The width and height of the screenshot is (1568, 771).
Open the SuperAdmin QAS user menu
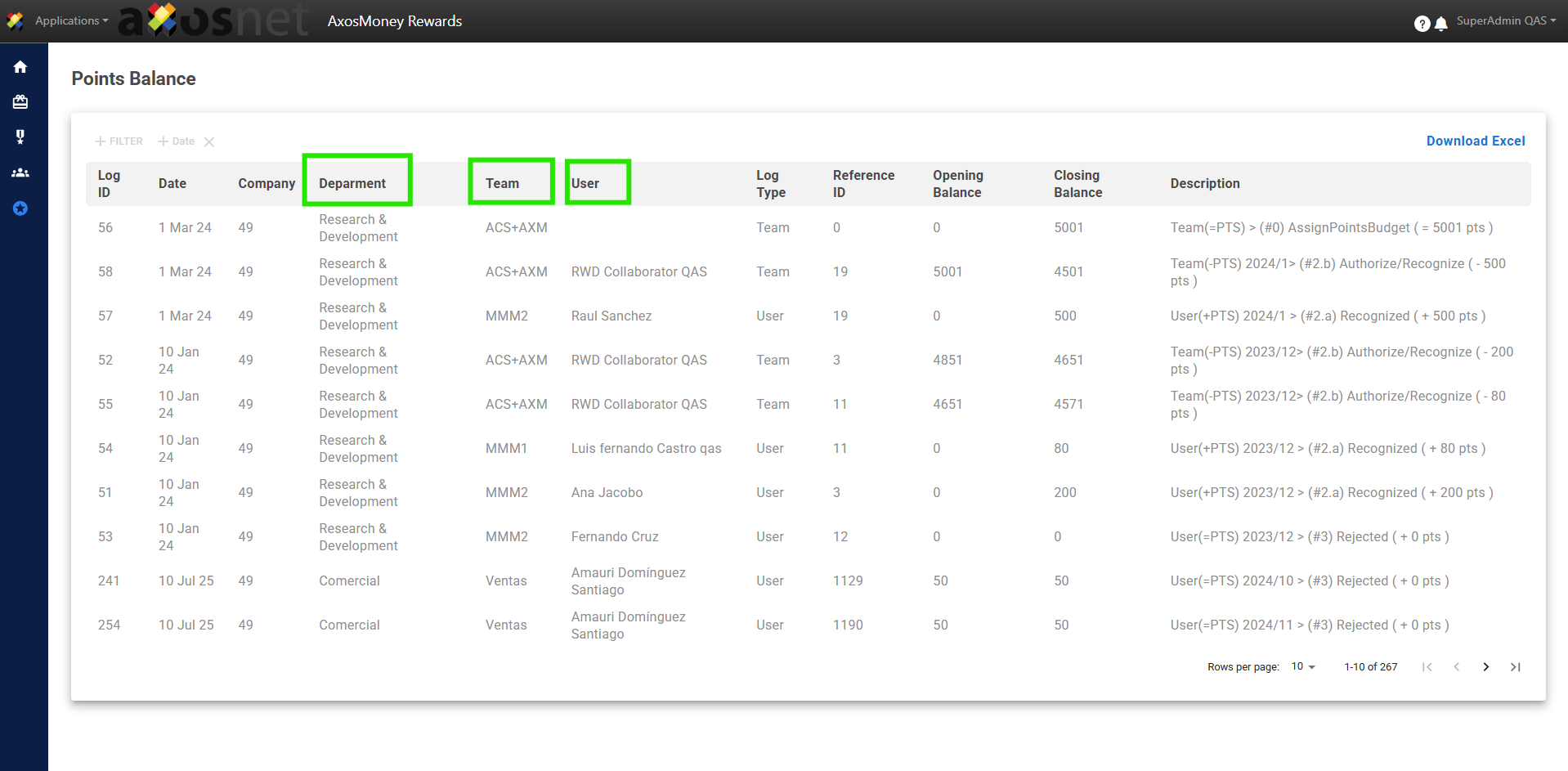click(x=1505, y=21)
